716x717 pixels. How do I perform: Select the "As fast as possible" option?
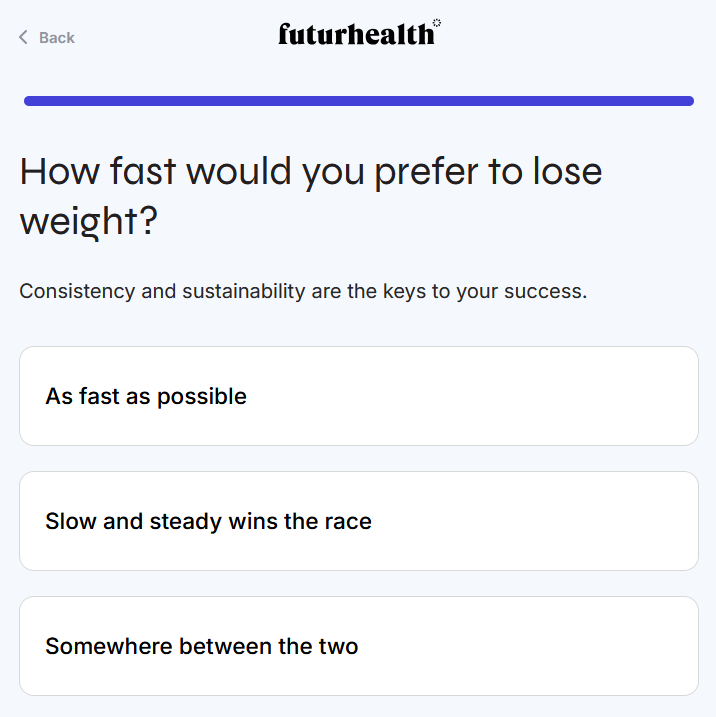point(358,396)
